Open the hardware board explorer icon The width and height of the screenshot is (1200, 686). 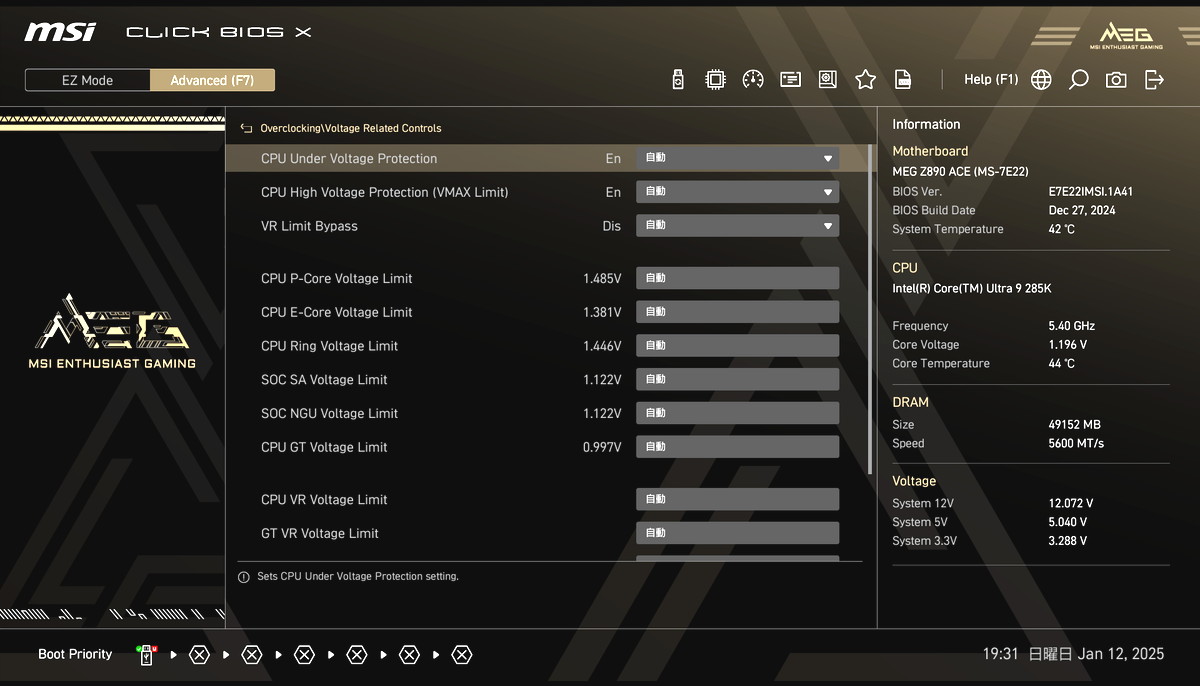(827, 80)
